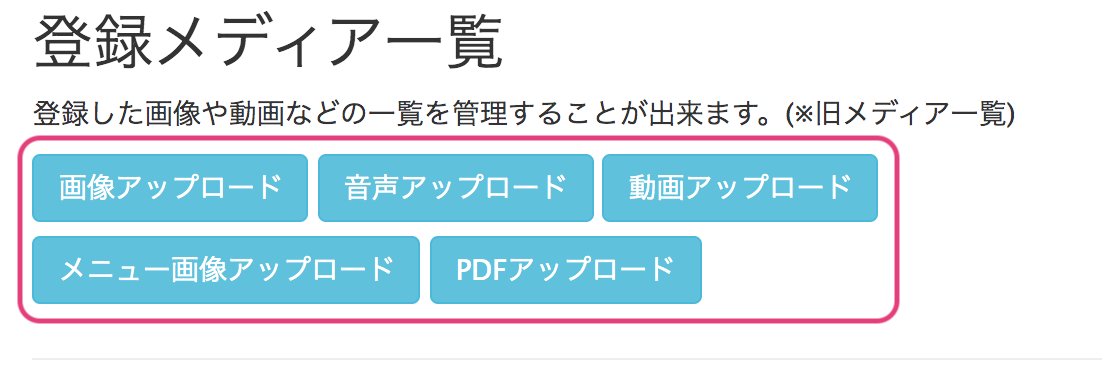Upload a PDF document using the PDFアップロード button

pos(566,270)
